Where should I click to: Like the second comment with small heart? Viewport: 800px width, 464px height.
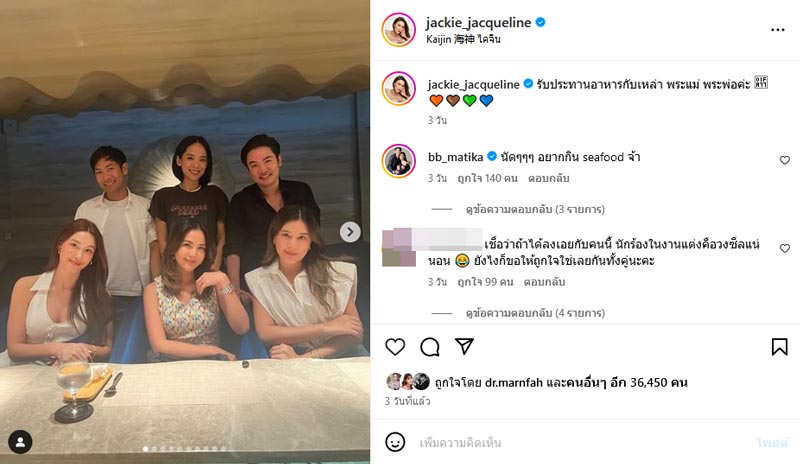pyautogui.click(x=784, y=248)
